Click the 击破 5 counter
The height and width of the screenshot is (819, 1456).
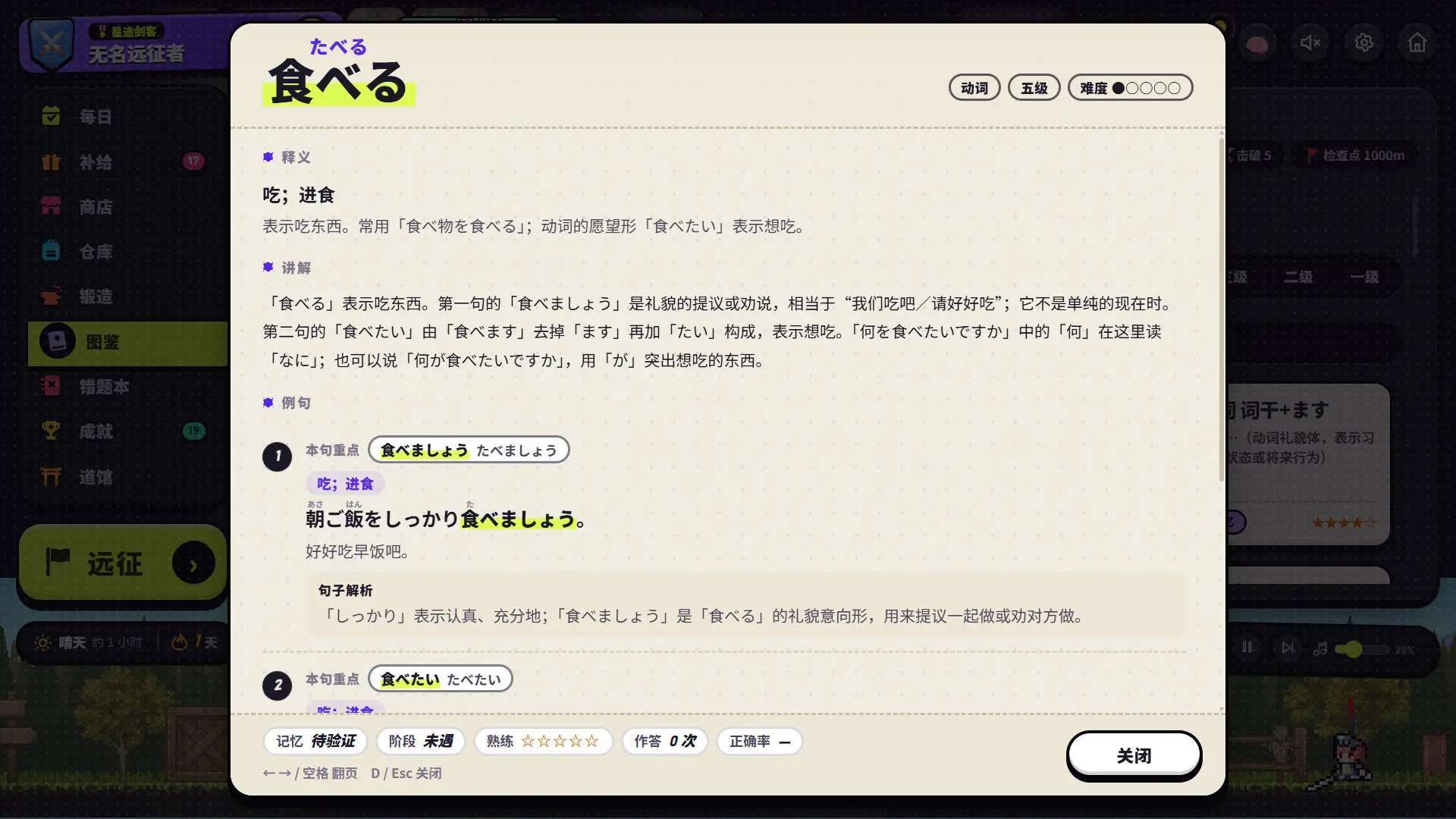point(1253,155)
